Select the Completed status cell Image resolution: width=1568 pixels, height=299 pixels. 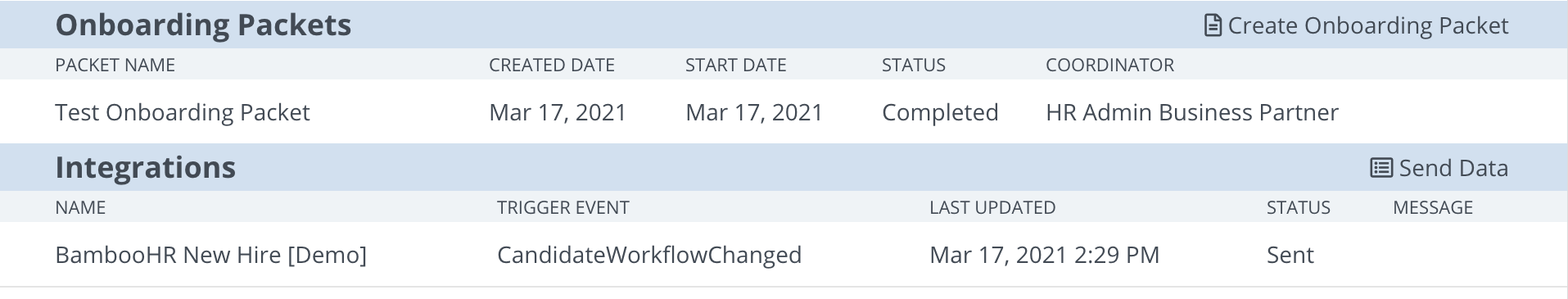[940, 112]
